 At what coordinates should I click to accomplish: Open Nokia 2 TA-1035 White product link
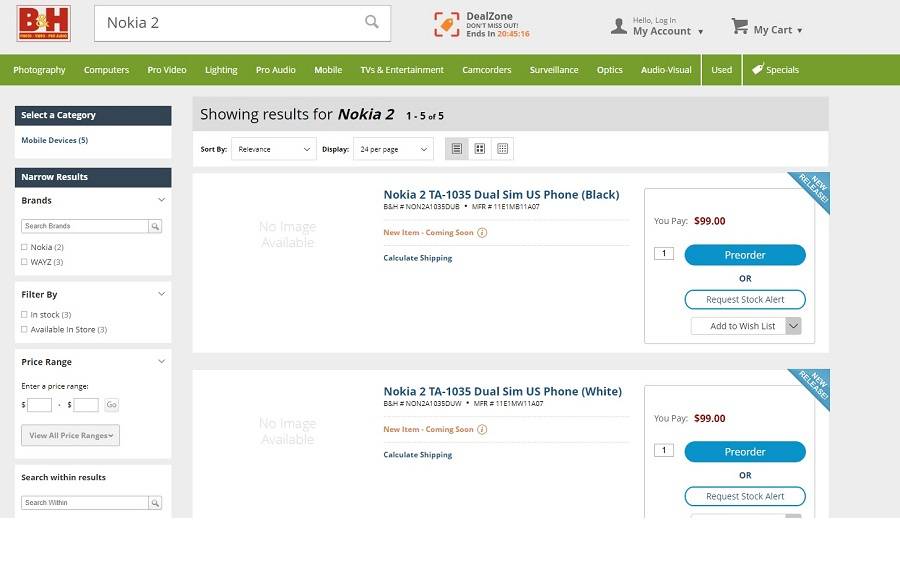502,391
